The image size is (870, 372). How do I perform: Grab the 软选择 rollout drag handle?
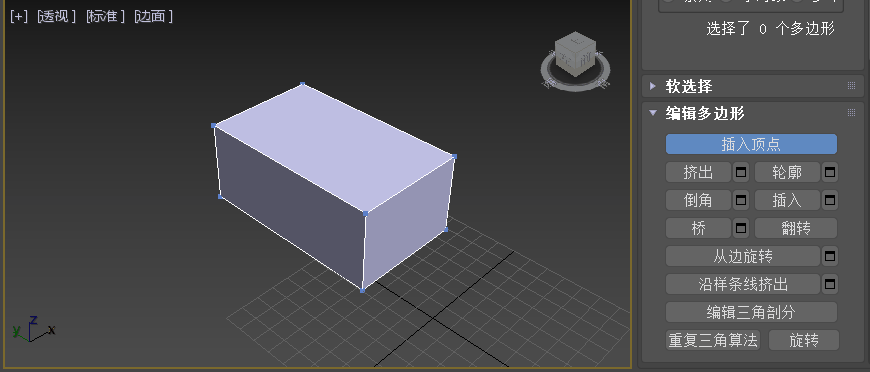tap(851, 86)
